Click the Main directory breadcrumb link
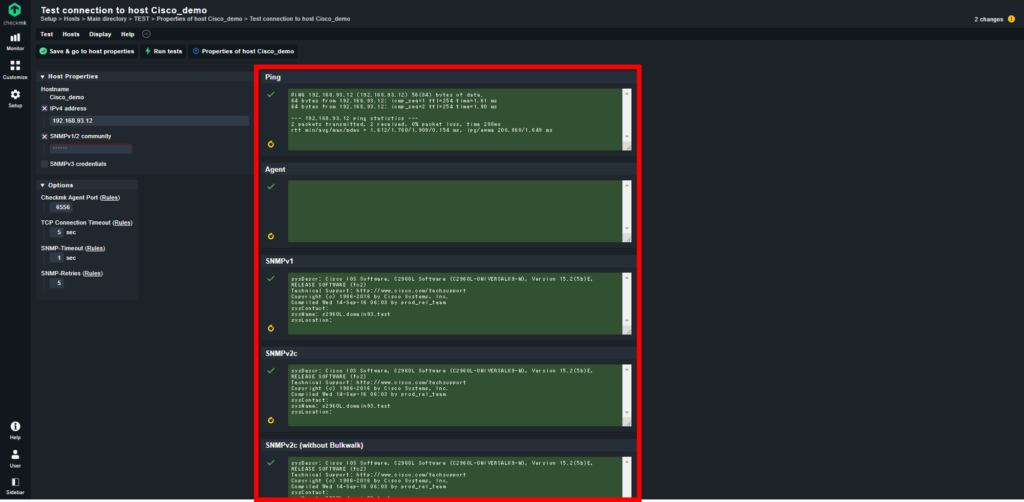The height and width of the screenshot is (502, 1024). pos(106,19)
